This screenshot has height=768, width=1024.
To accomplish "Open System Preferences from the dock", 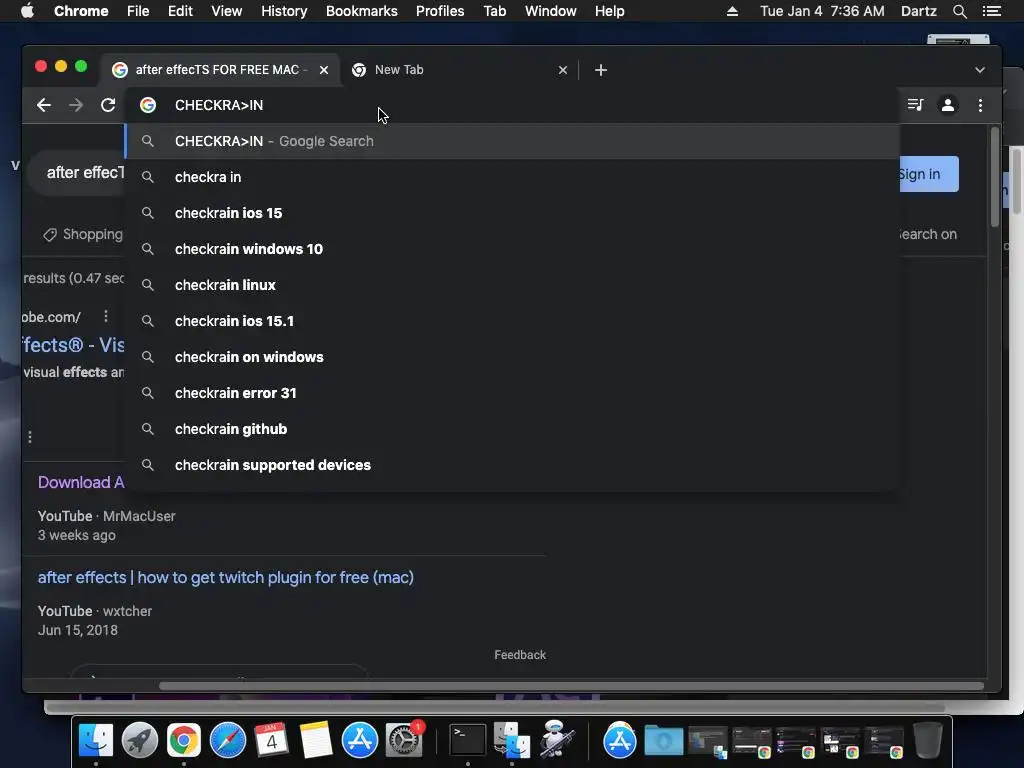I will pyautogui.click(x=404, y=741).
